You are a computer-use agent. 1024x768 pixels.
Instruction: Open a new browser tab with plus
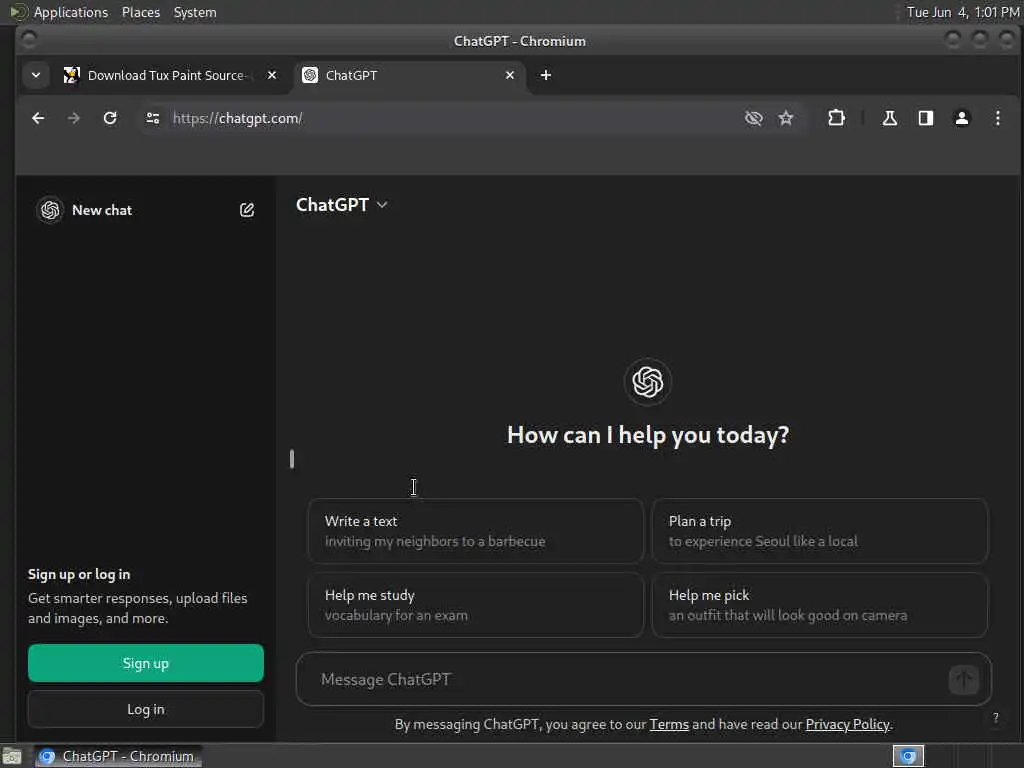546,75
